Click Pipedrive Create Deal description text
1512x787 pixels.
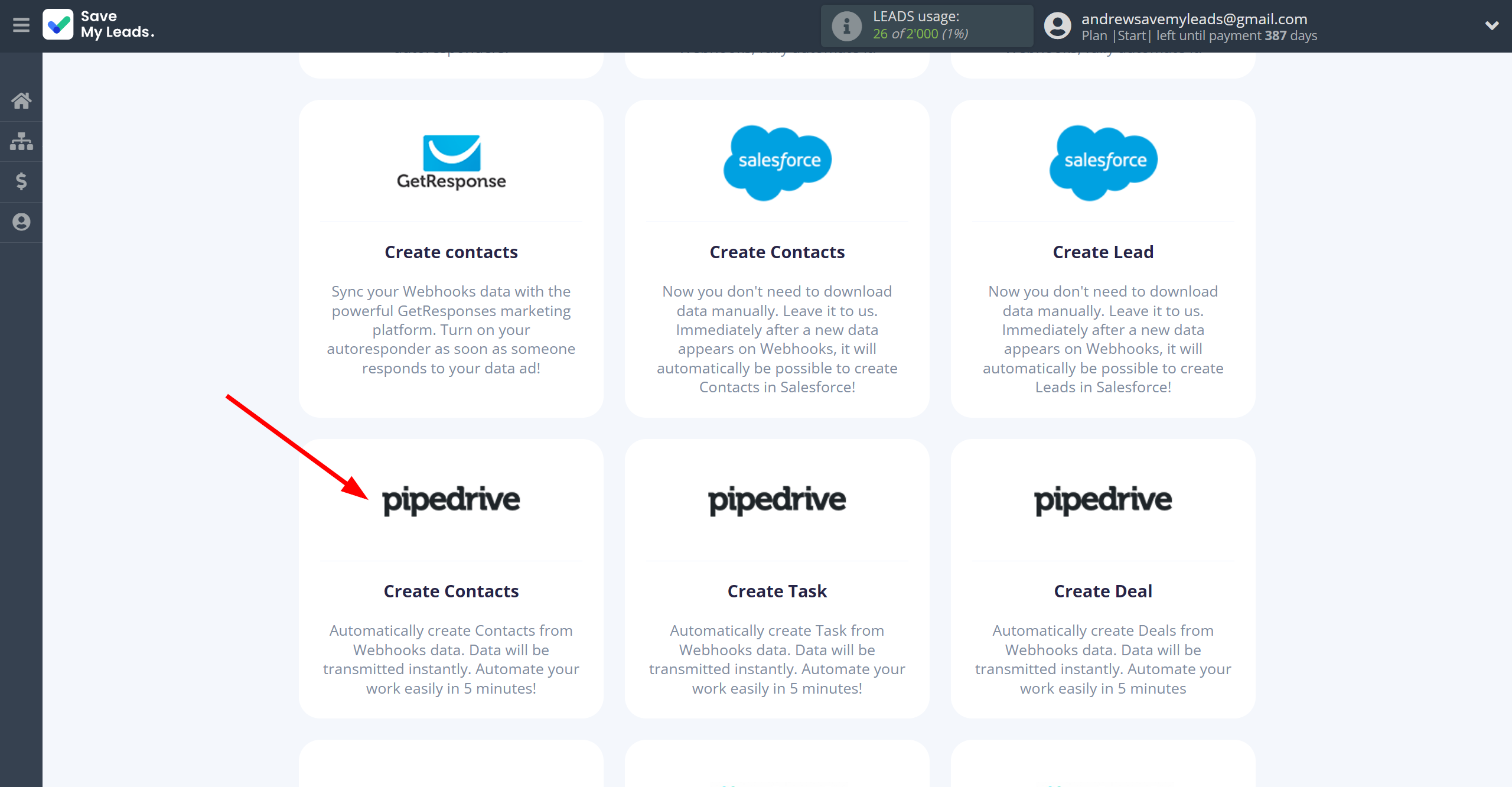click(1103, 659)
